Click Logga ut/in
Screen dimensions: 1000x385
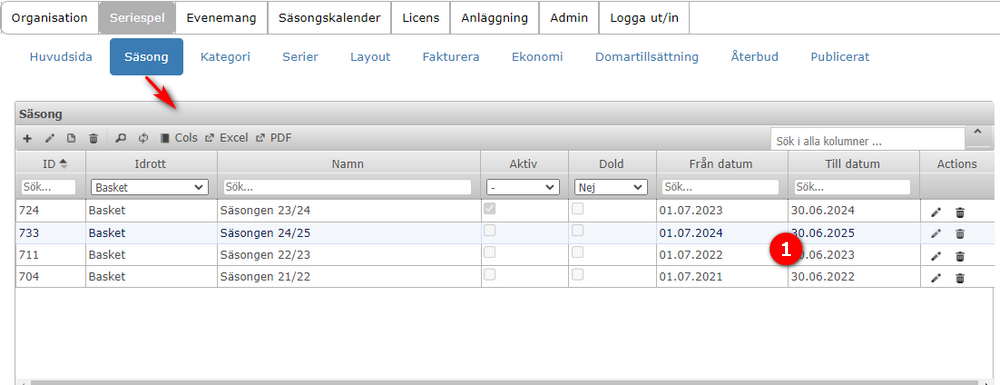point(644,18)
